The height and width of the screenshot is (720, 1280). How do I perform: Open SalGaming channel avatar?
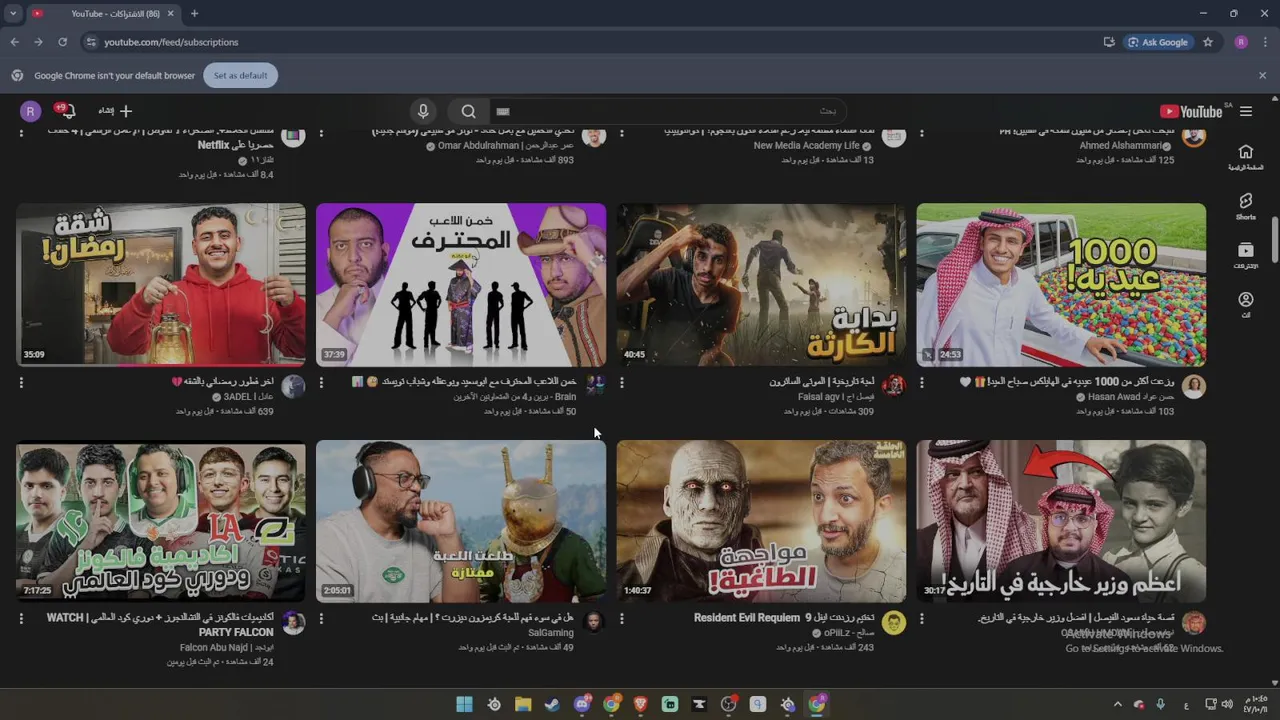pos(594,623)
